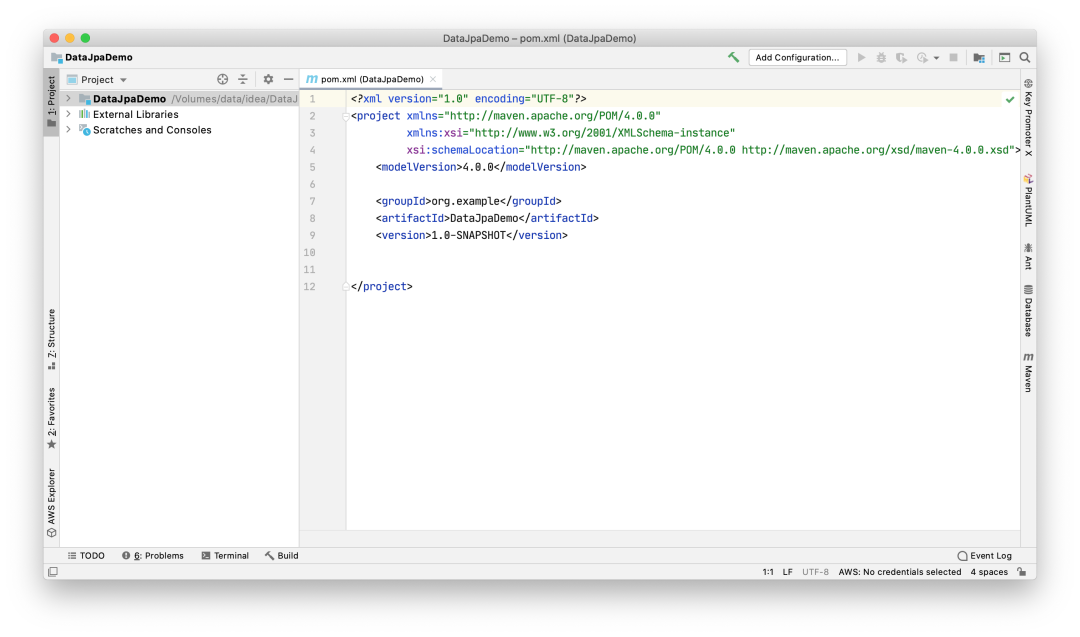Click the xmlns:xsi attribute on line 3
The image size is (1080, 637).
434,133
